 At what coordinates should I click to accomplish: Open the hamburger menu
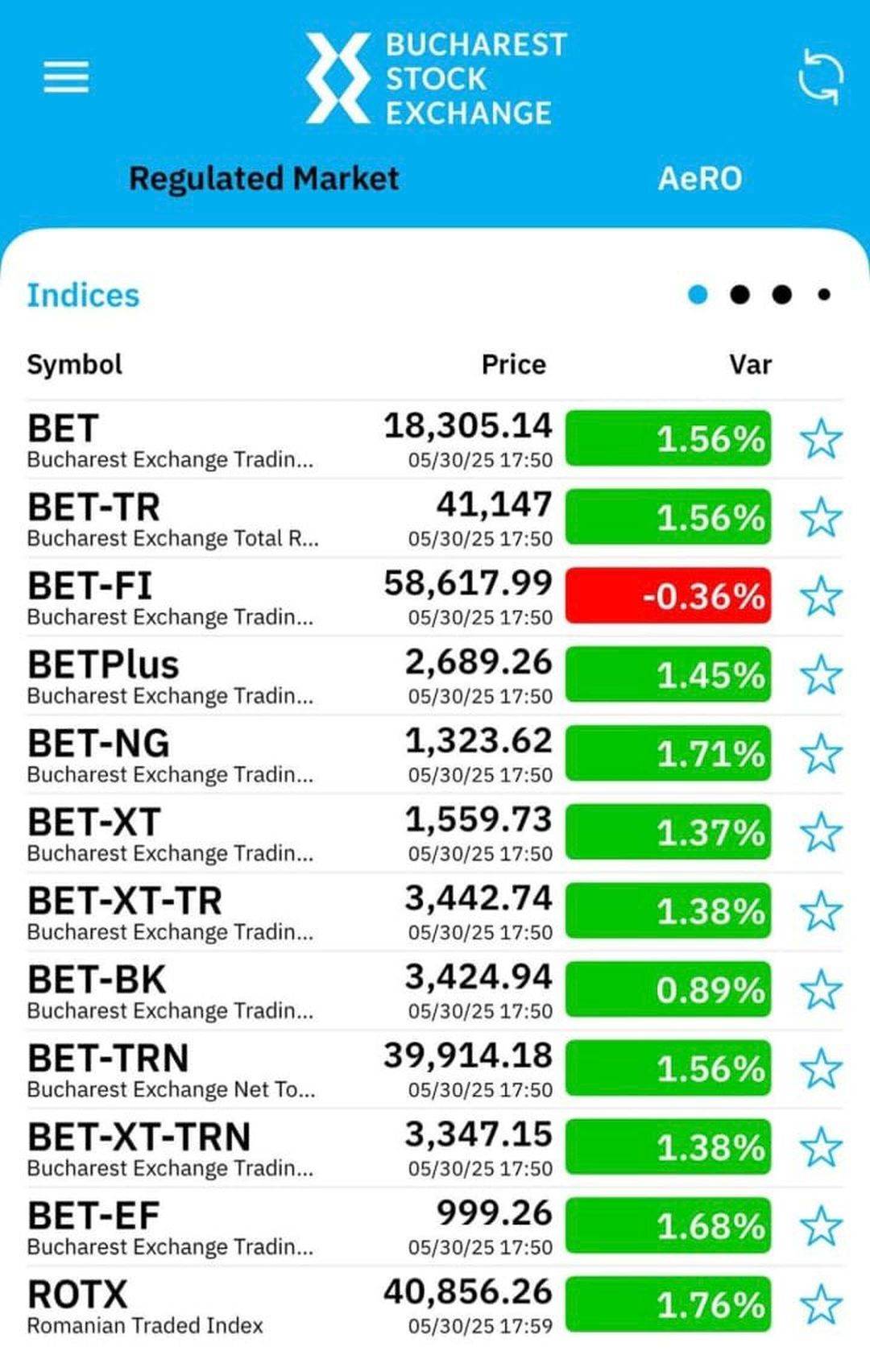pyautogui.click(x=66, y=77)
